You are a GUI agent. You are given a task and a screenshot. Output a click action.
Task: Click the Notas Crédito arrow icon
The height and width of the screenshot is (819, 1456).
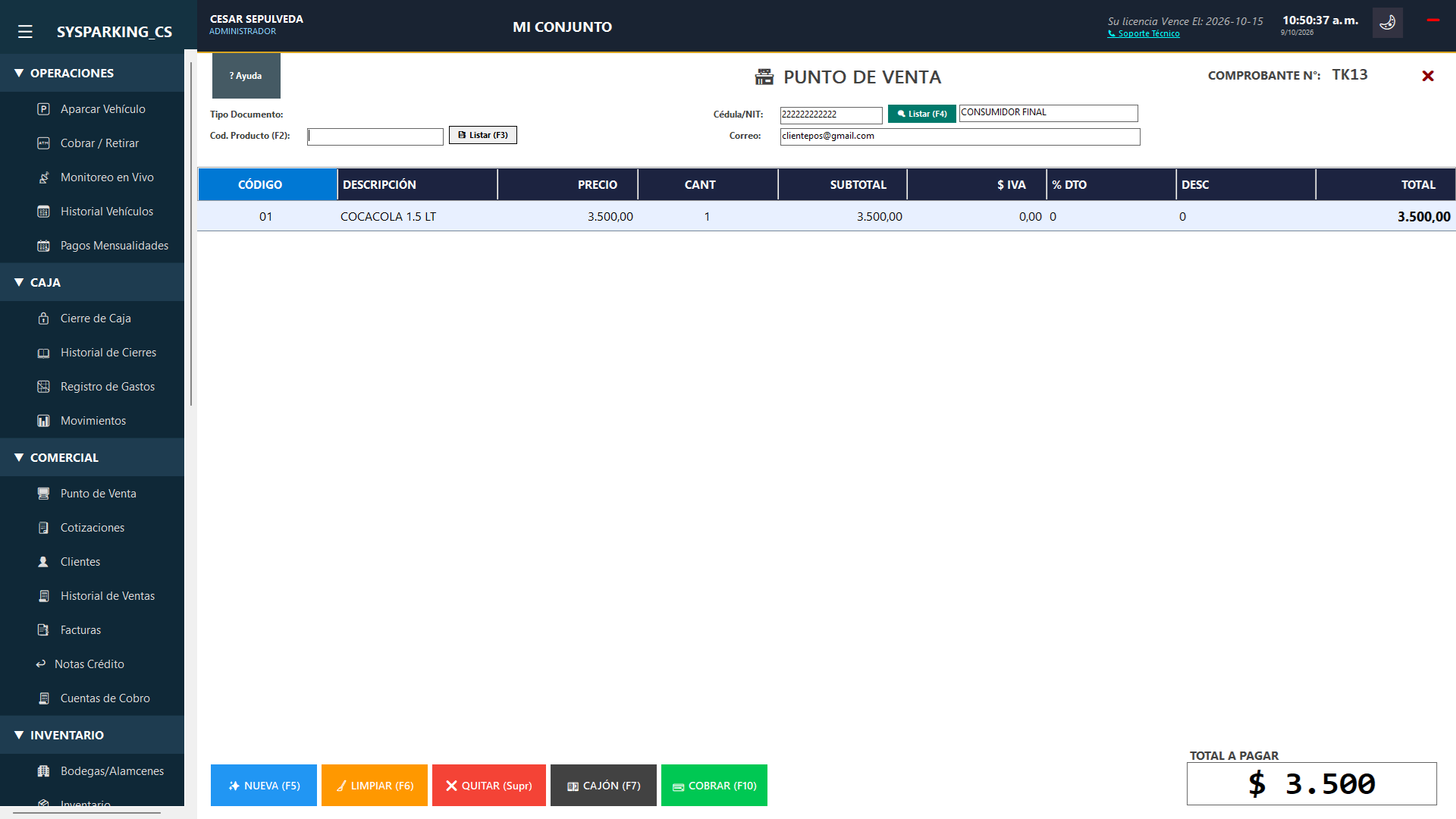[41, 664]
